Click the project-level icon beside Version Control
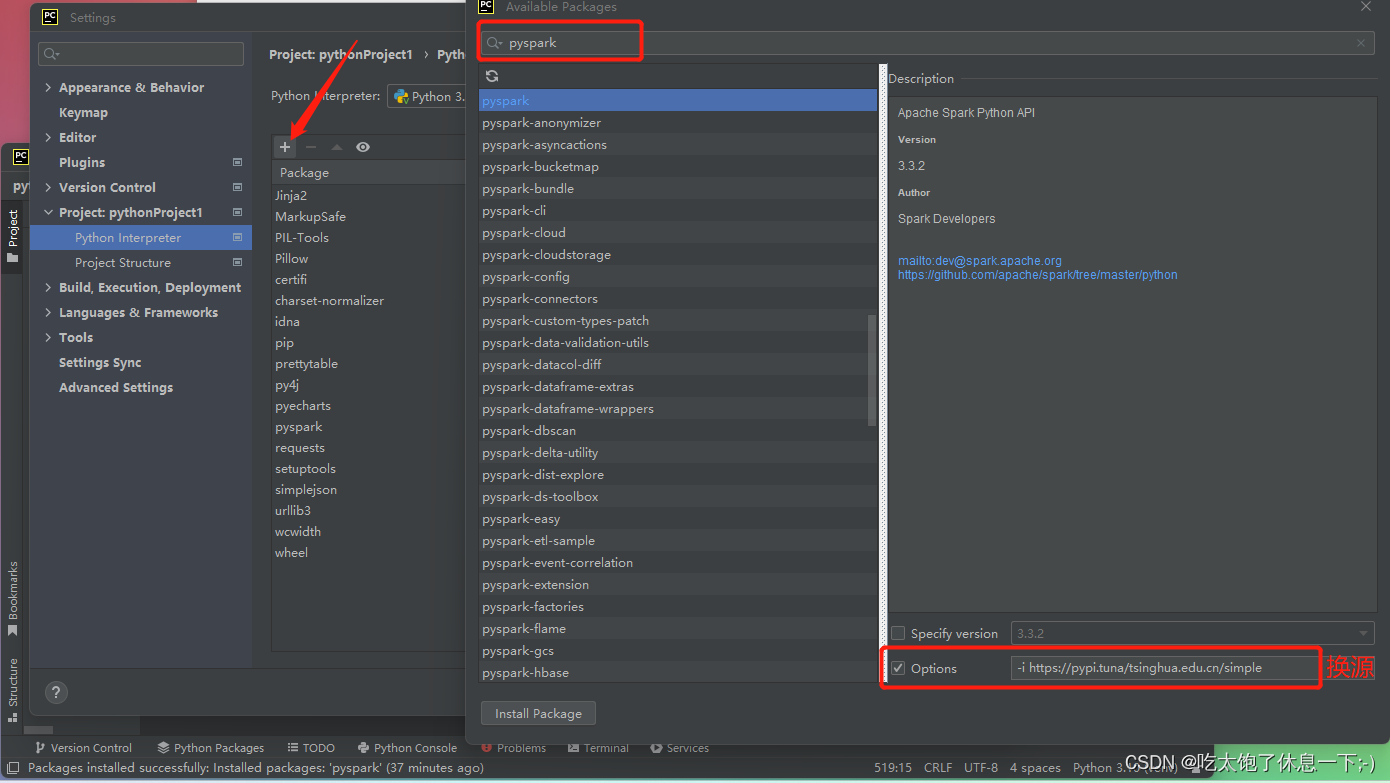This screenshot has width=1390, height=783. [238, 187]
